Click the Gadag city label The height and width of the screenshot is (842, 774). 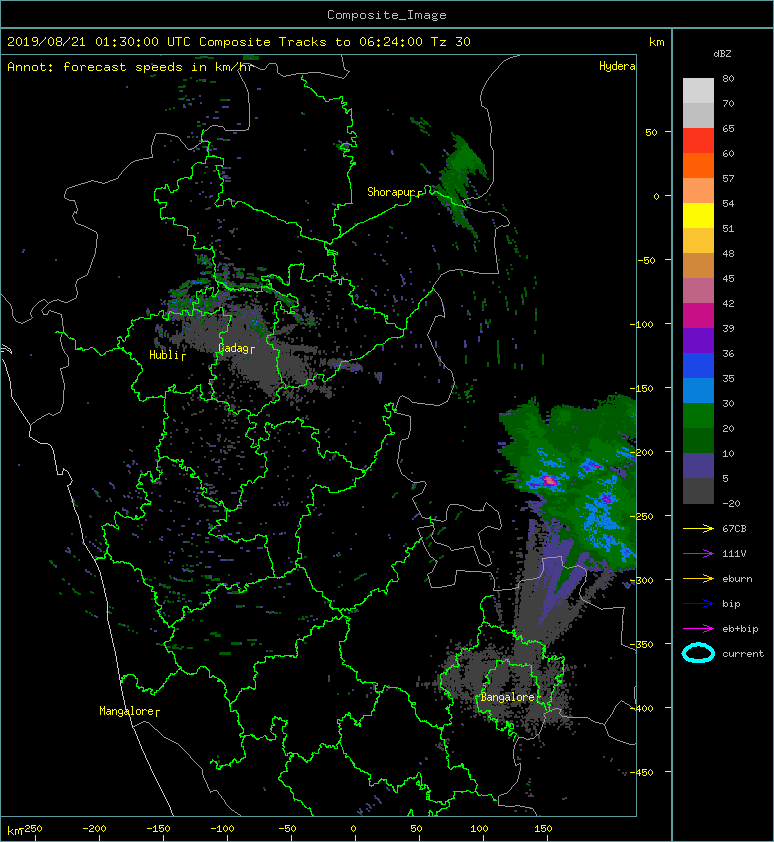(x=233, y=349)
